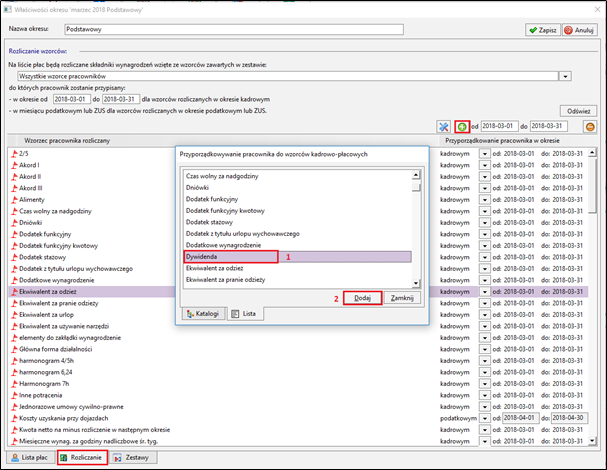Image resolution: width=607 pixels, height=470 pixels.
Task: Click Zamknij to close the dialog
Action: pos(402,298)
